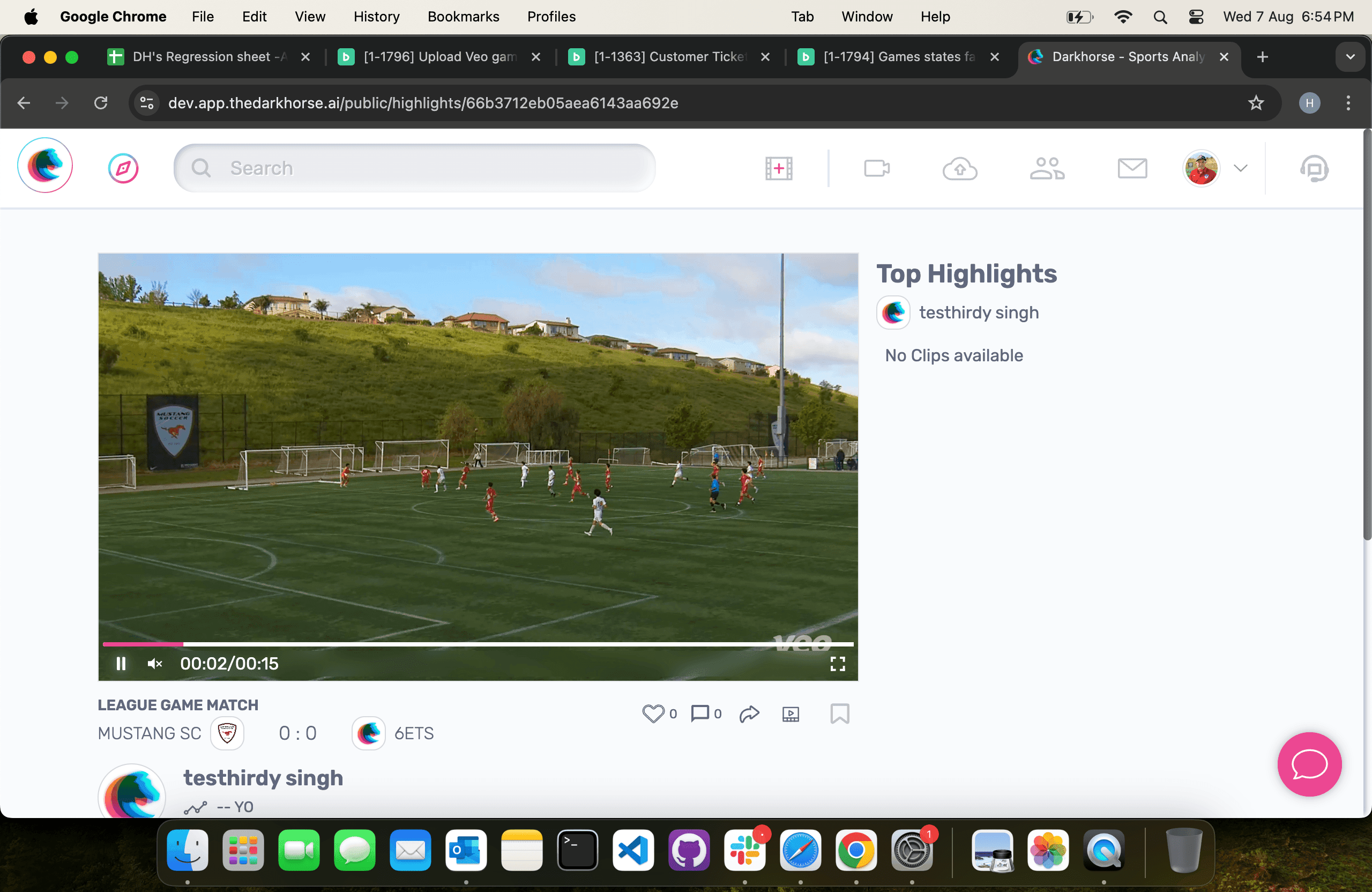Screen dimensions: 1372x892
Task: Seek on the video progress bar
Action: pyautogui.click(x=478, y=643)
